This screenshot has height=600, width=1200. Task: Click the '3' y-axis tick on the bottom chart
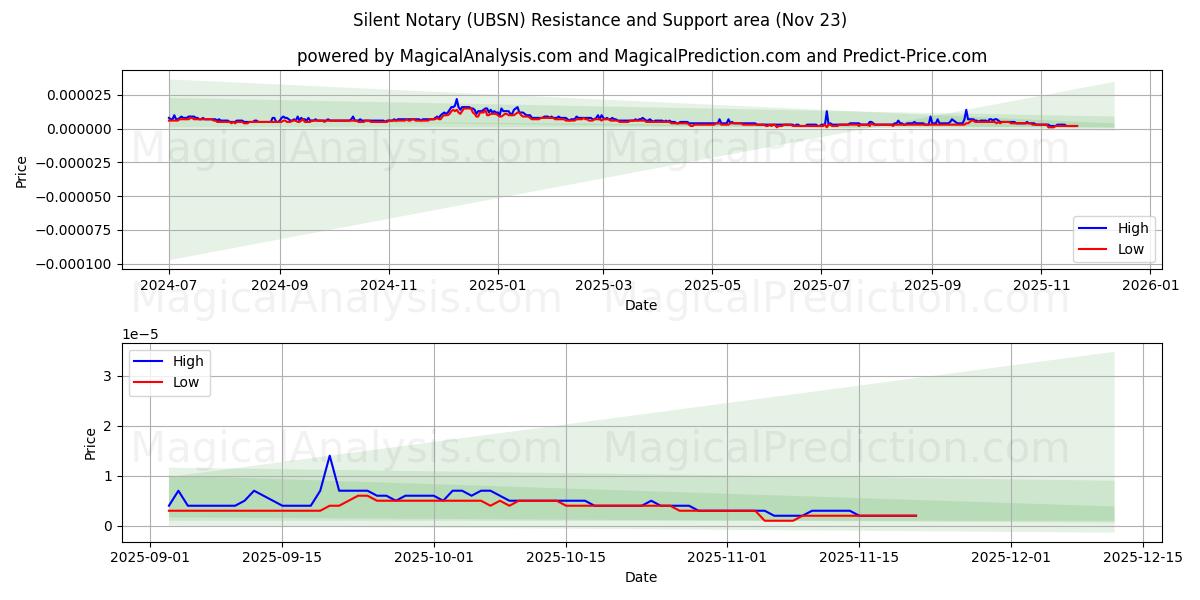pos(110,376)
